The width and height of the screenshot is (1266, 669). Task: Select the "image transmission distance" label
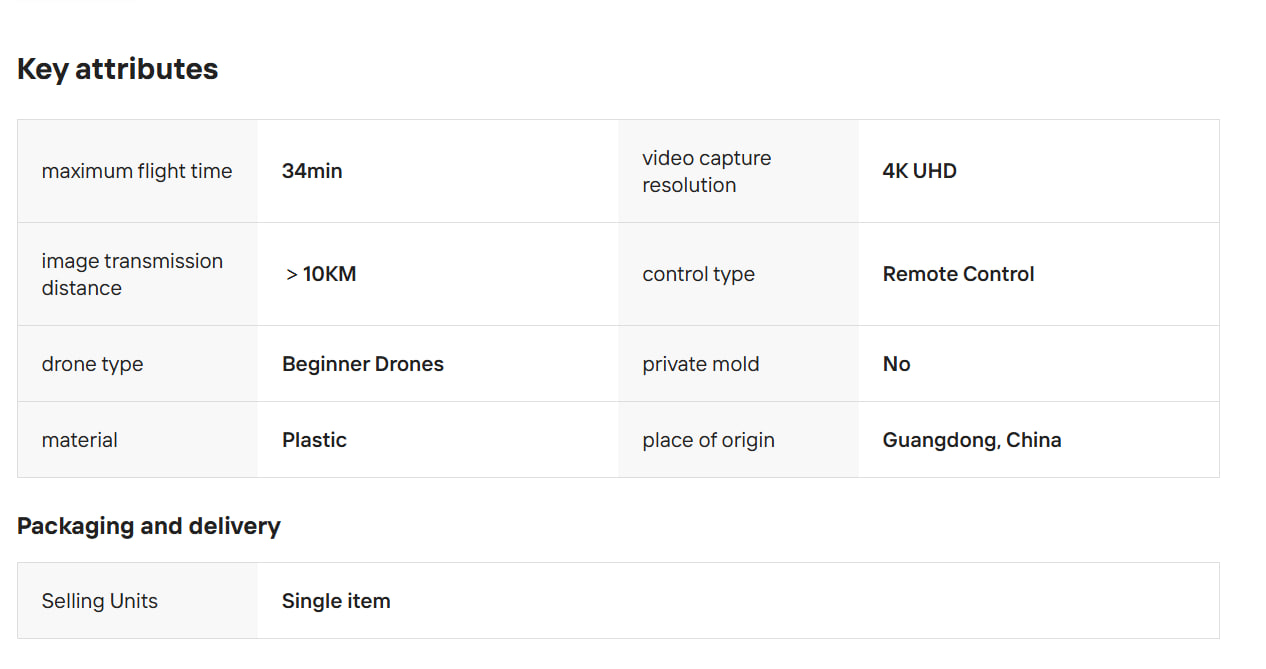tap(132, 274)
